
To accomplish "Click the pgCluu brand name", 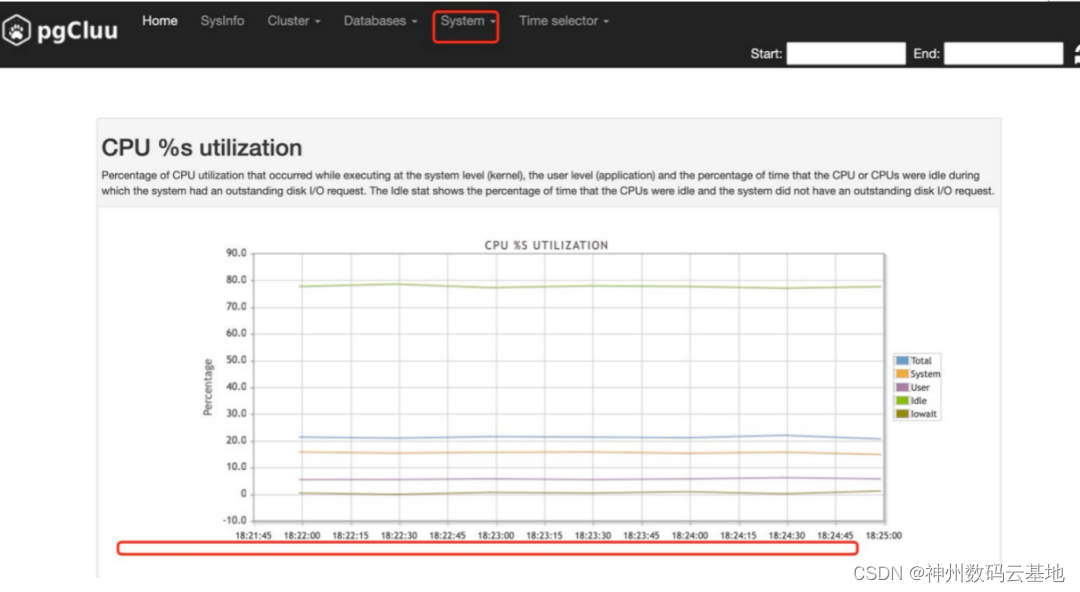I will (x=77, y=31).
